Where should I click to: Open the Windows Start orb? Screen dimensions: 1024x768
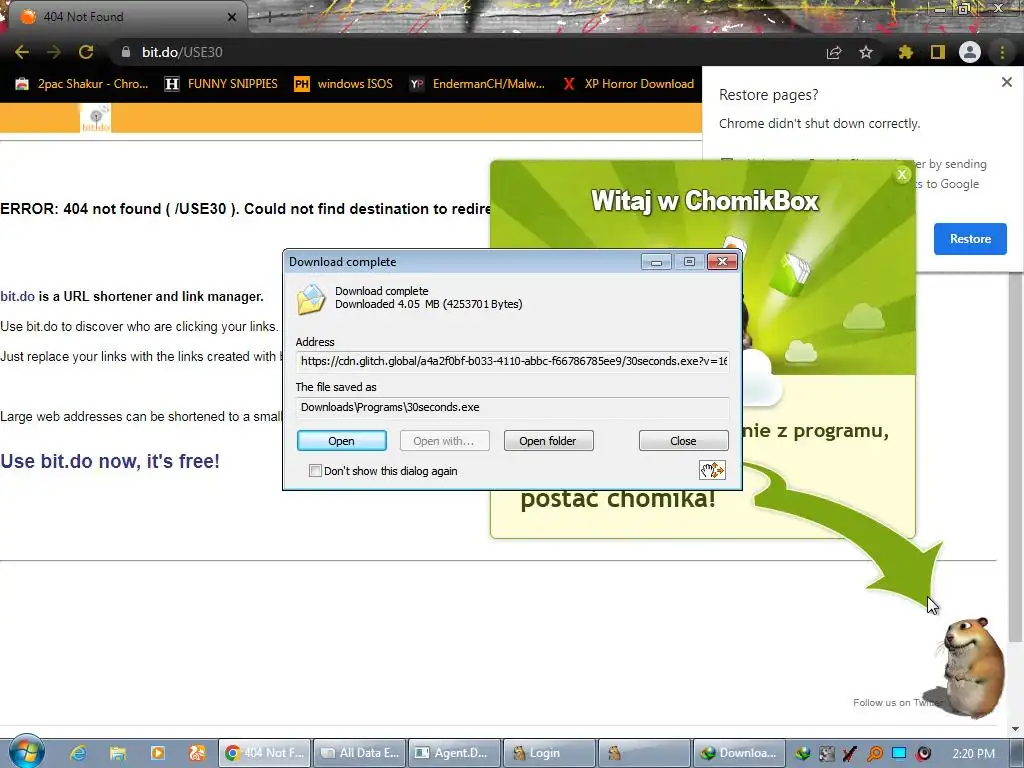point(26,751)
